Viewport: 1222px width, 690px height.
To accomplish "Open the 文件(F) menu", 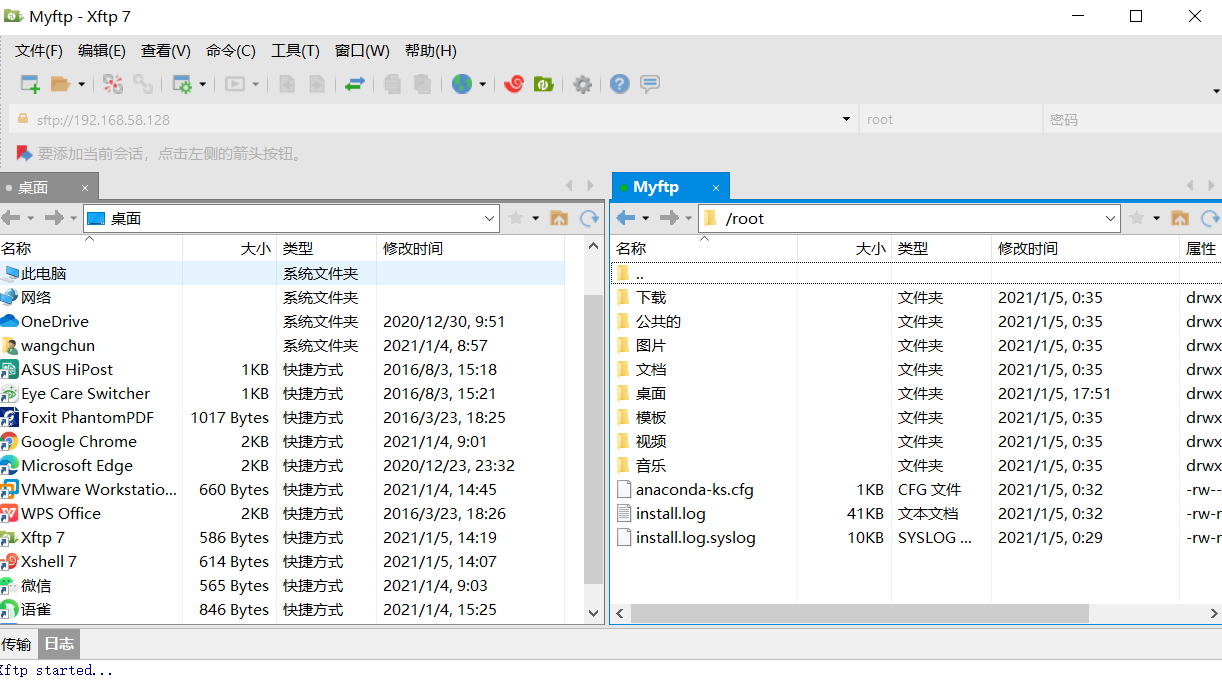I will [x=39, y=51].
